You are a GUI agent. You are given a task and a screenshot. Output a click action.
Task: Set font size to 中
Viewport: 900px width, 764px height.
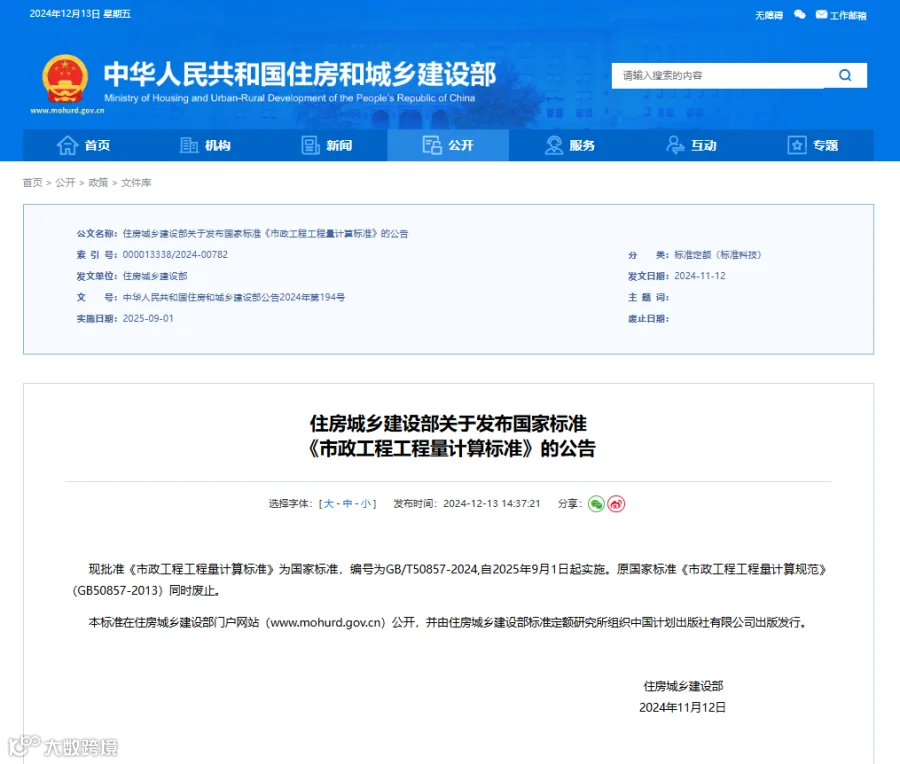[x=347, y=503]
